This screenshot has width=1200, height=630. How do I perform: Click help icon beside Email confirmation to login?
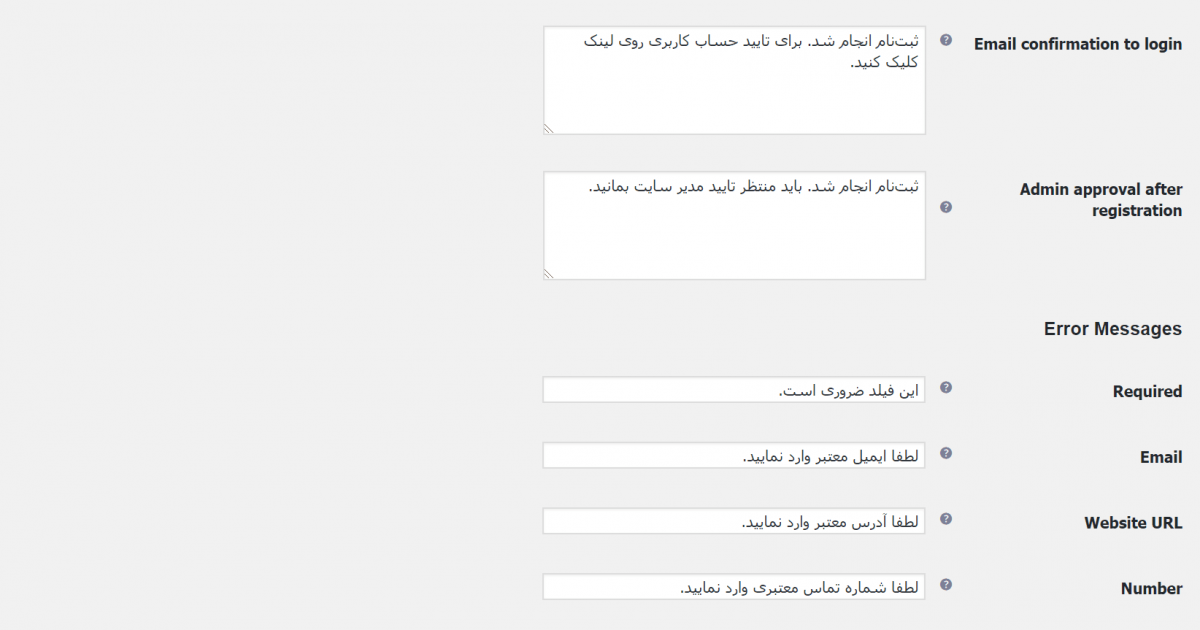(946, 41)
